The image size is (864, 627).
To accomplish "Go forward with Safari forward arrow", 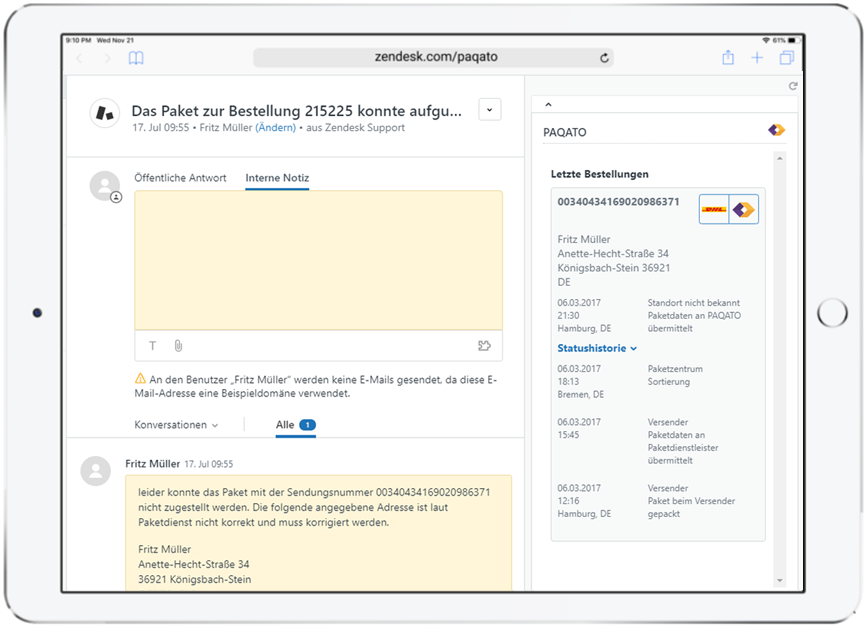I will pyautogui.click(x=107, y=58).
